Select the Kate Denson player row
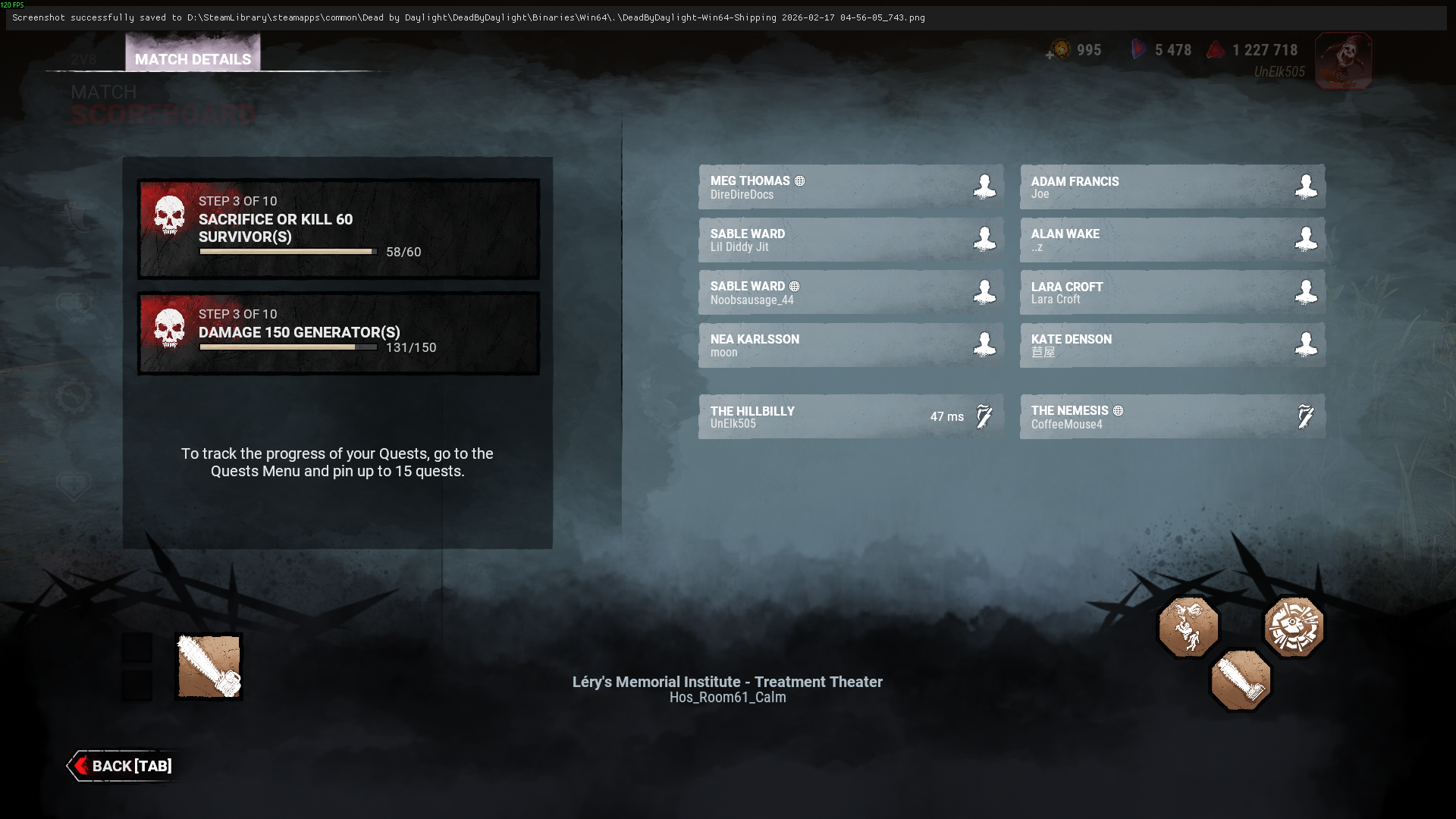The image size is (1456, 819). tap(1172, 345)
